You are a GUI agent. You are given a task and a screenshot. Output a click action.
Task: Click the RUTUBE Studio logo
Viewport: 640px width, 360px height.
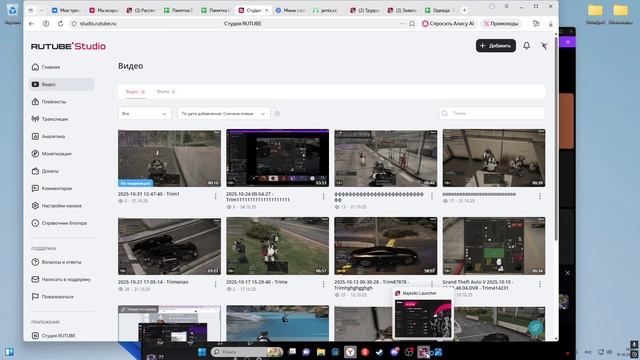tap(68, 46)
